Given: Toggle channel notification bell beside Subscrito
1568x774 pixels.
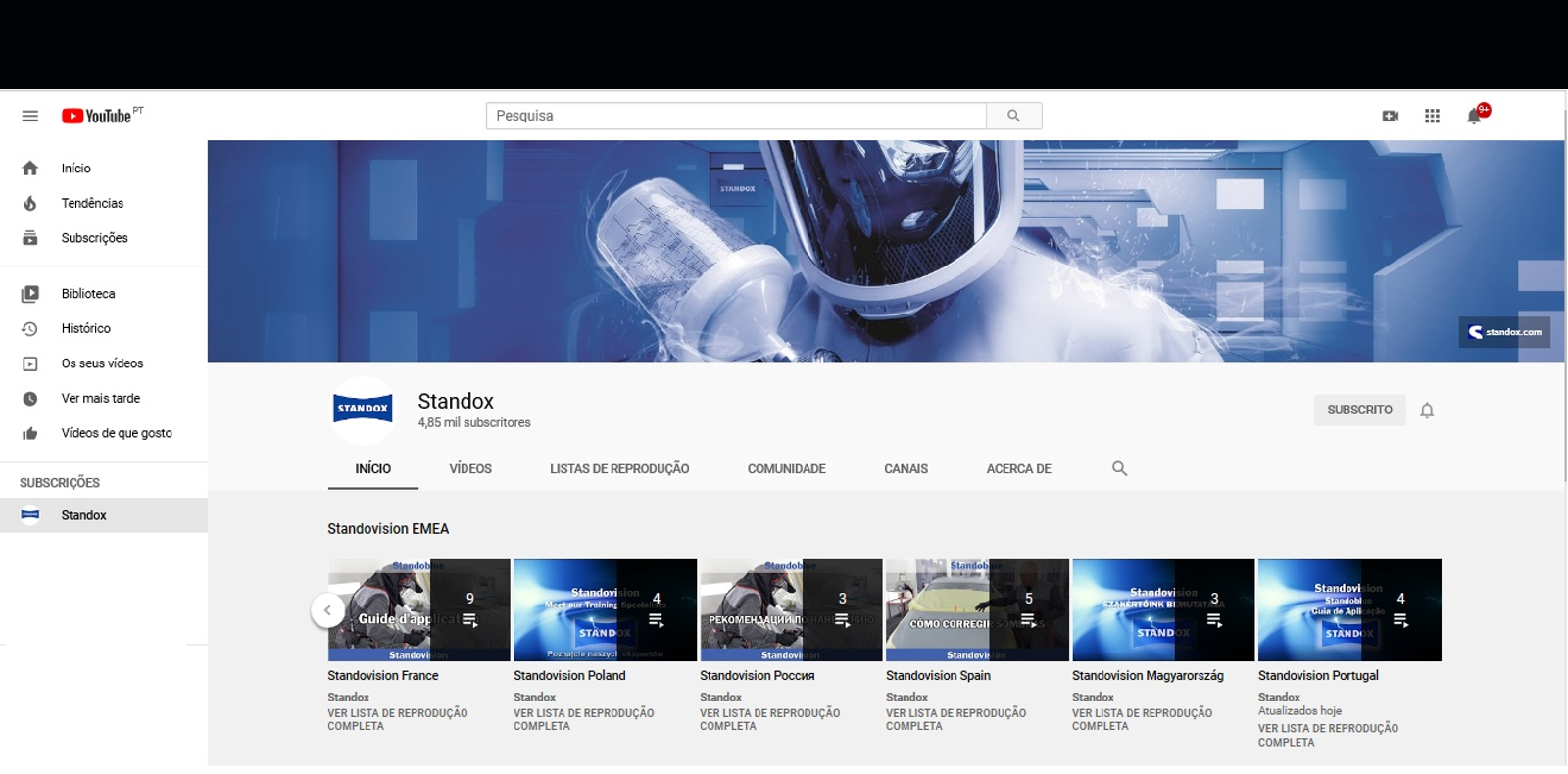Looking at the screenshot, I should (x=1427, y=411).
